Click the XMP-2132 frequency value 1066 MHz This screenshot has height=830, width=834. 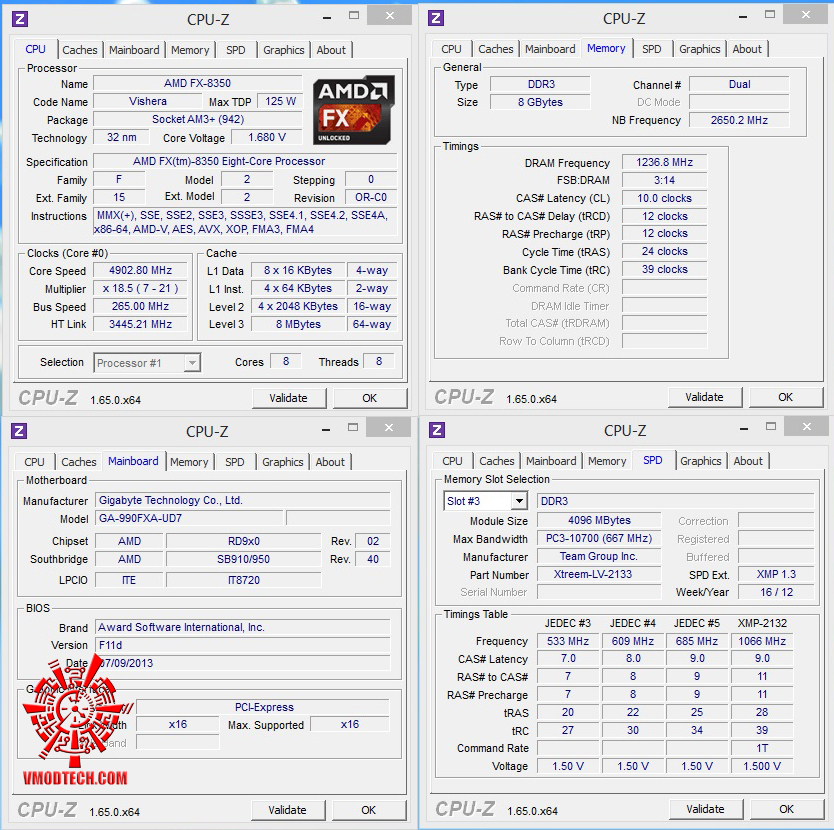point(762,641)
